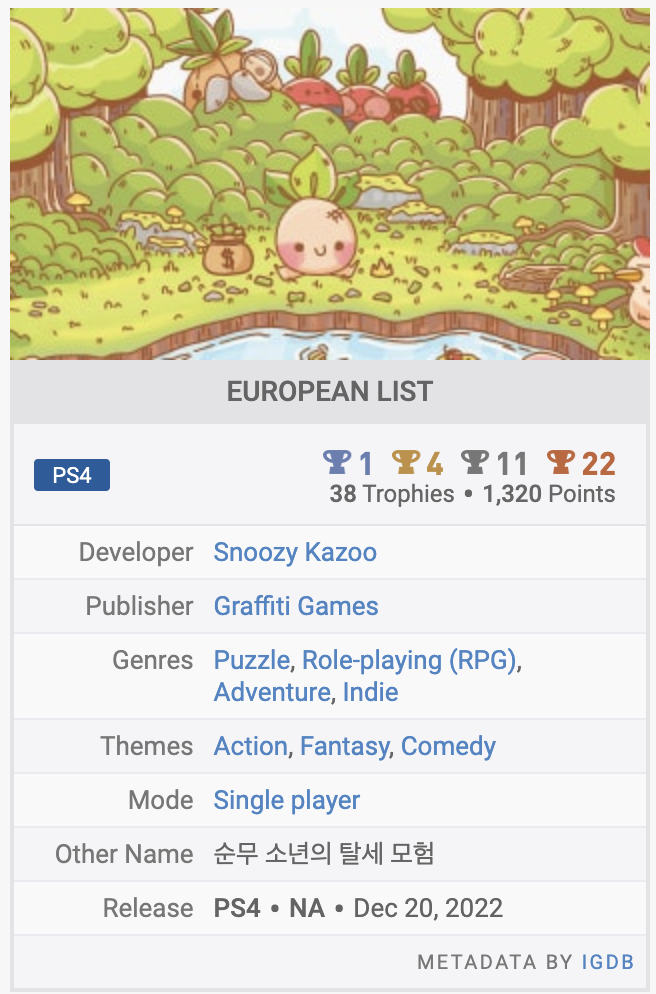Click the Dec 20, 2022 release date
The image size is (656, 994).
coord(428,908)
